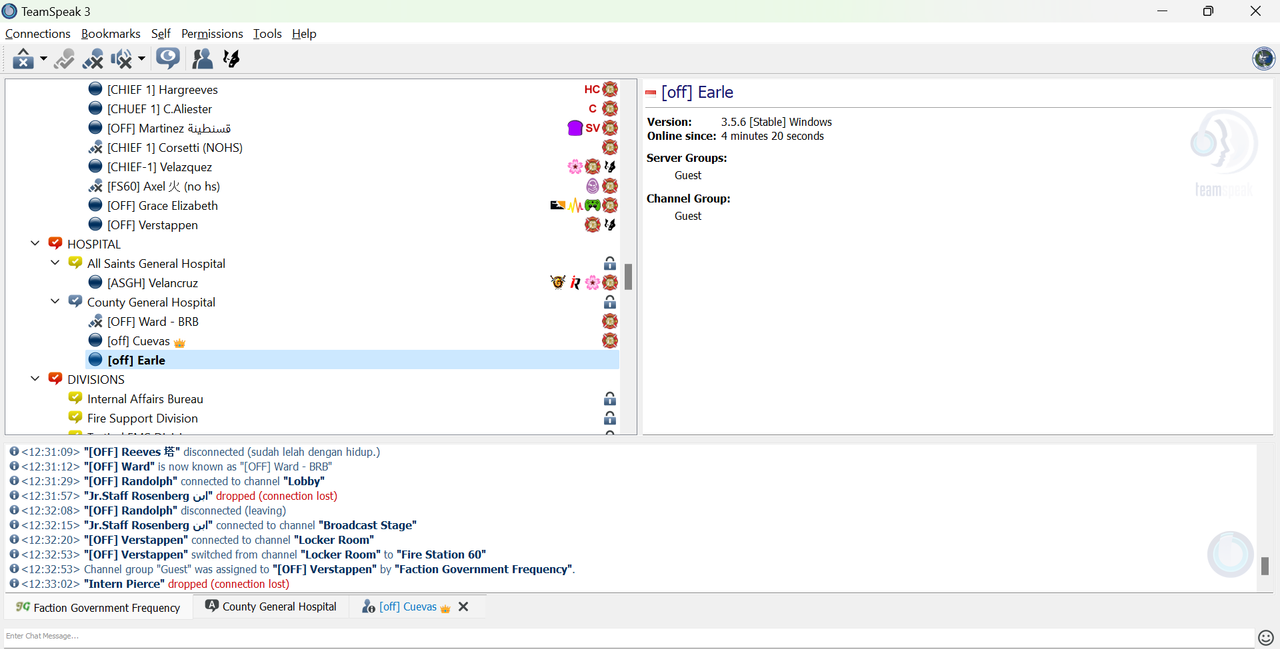Collapse the DIVISIONS channel group

click(x=35, y=379)
